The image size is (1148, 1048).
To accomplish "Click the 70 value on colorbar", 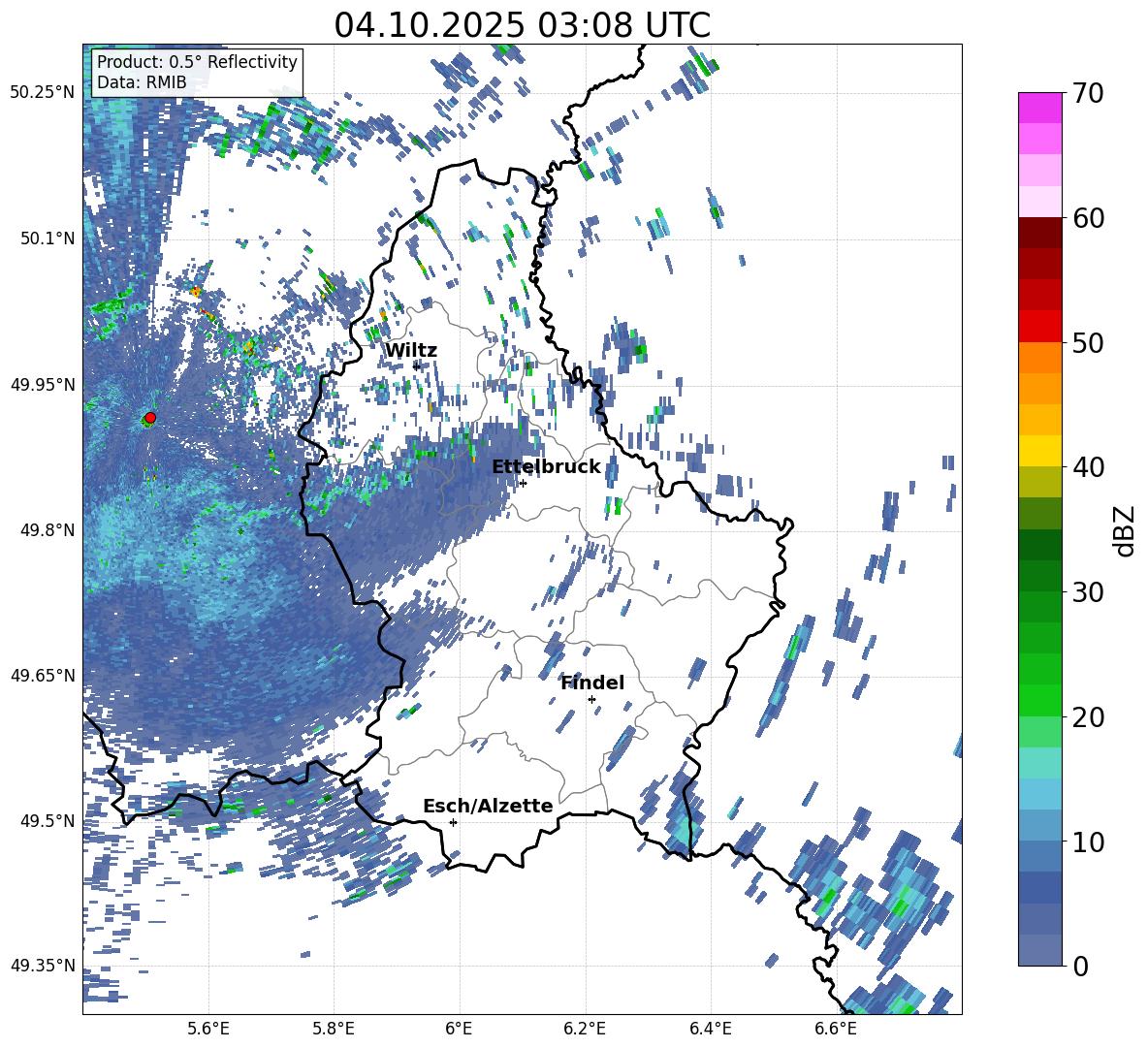I will coord(1087,93).
